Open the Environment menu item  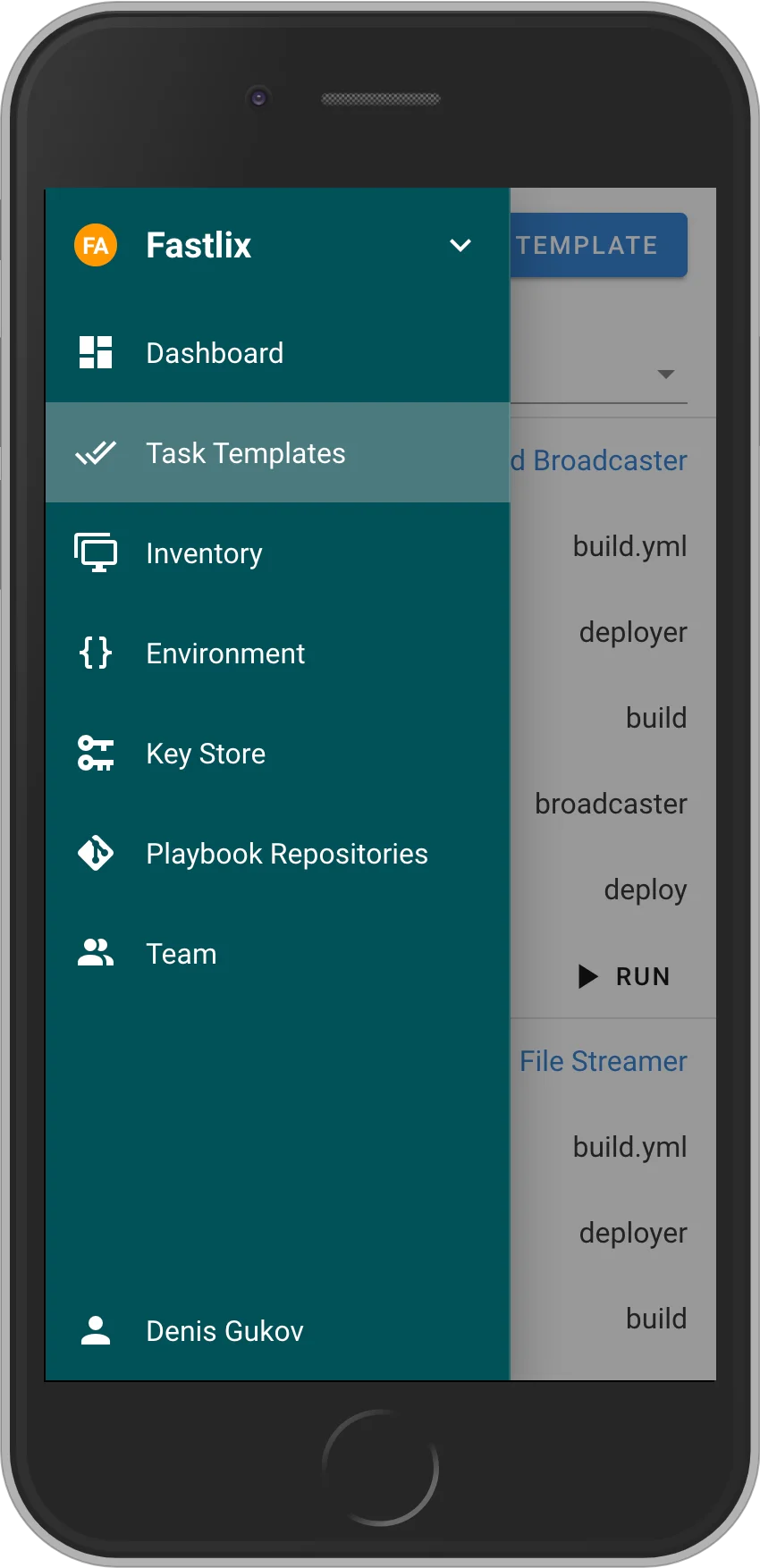click(x=277, y=653)
